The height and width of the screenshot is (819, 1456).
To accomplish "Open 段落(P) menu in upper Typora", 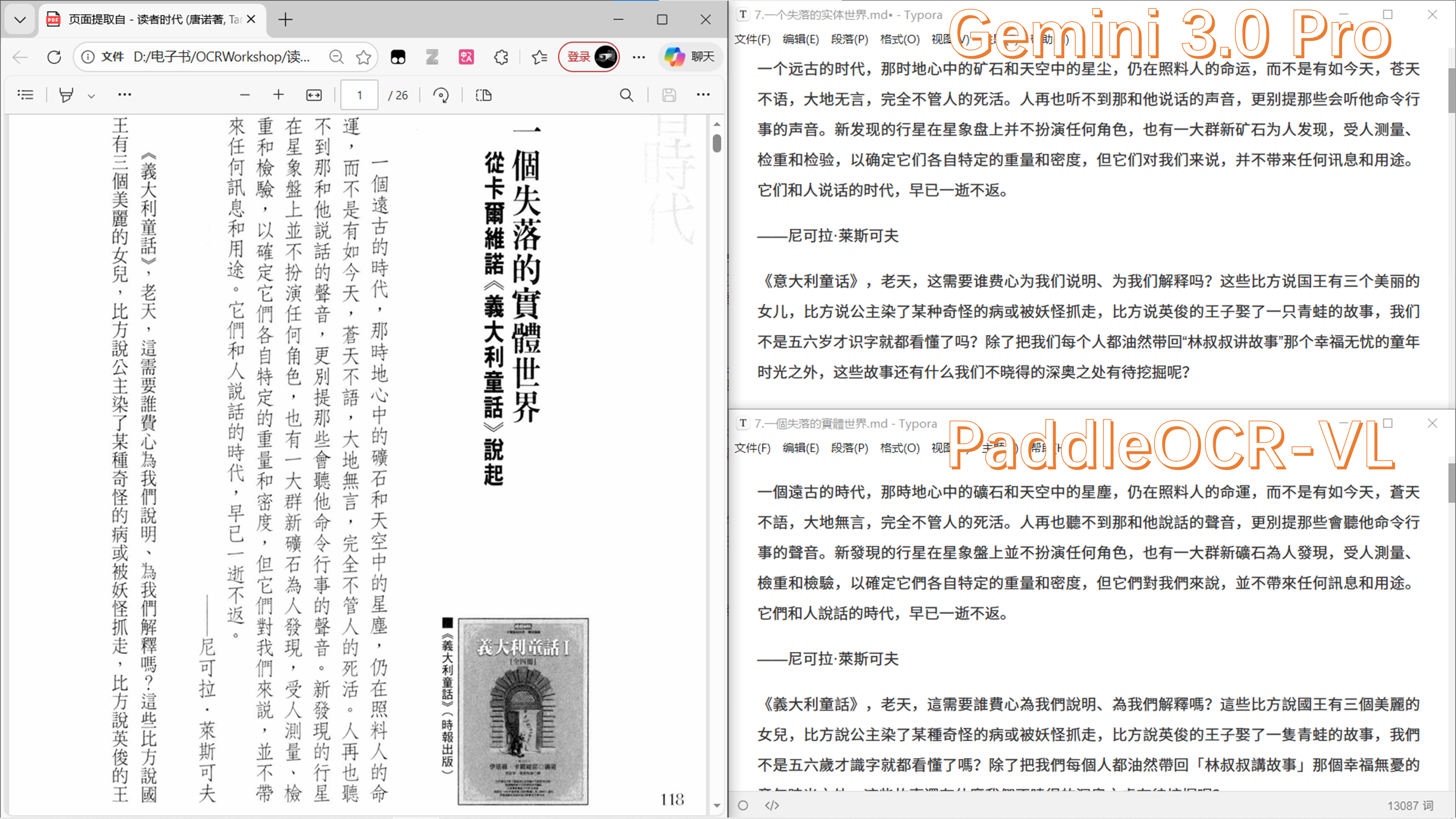I will coord(849,39).
